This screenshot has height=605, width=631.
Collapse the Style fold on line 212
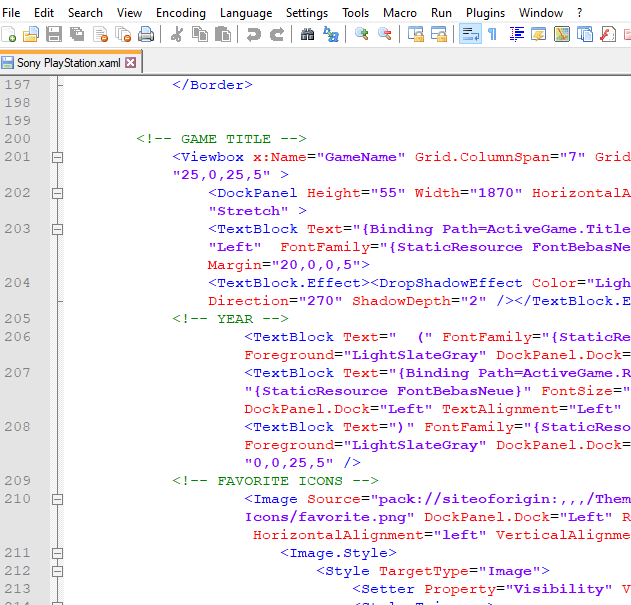click(x=58, y=571)
